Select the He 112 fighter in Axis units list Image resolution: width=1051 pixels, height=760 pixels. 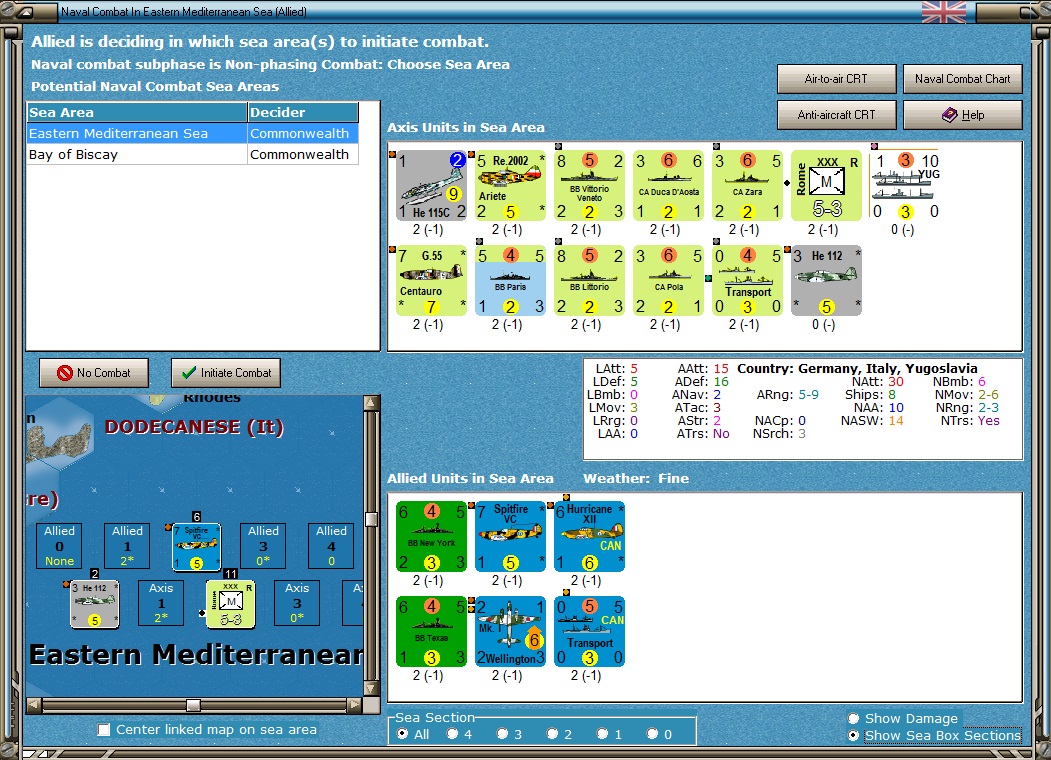pos(826,280)
